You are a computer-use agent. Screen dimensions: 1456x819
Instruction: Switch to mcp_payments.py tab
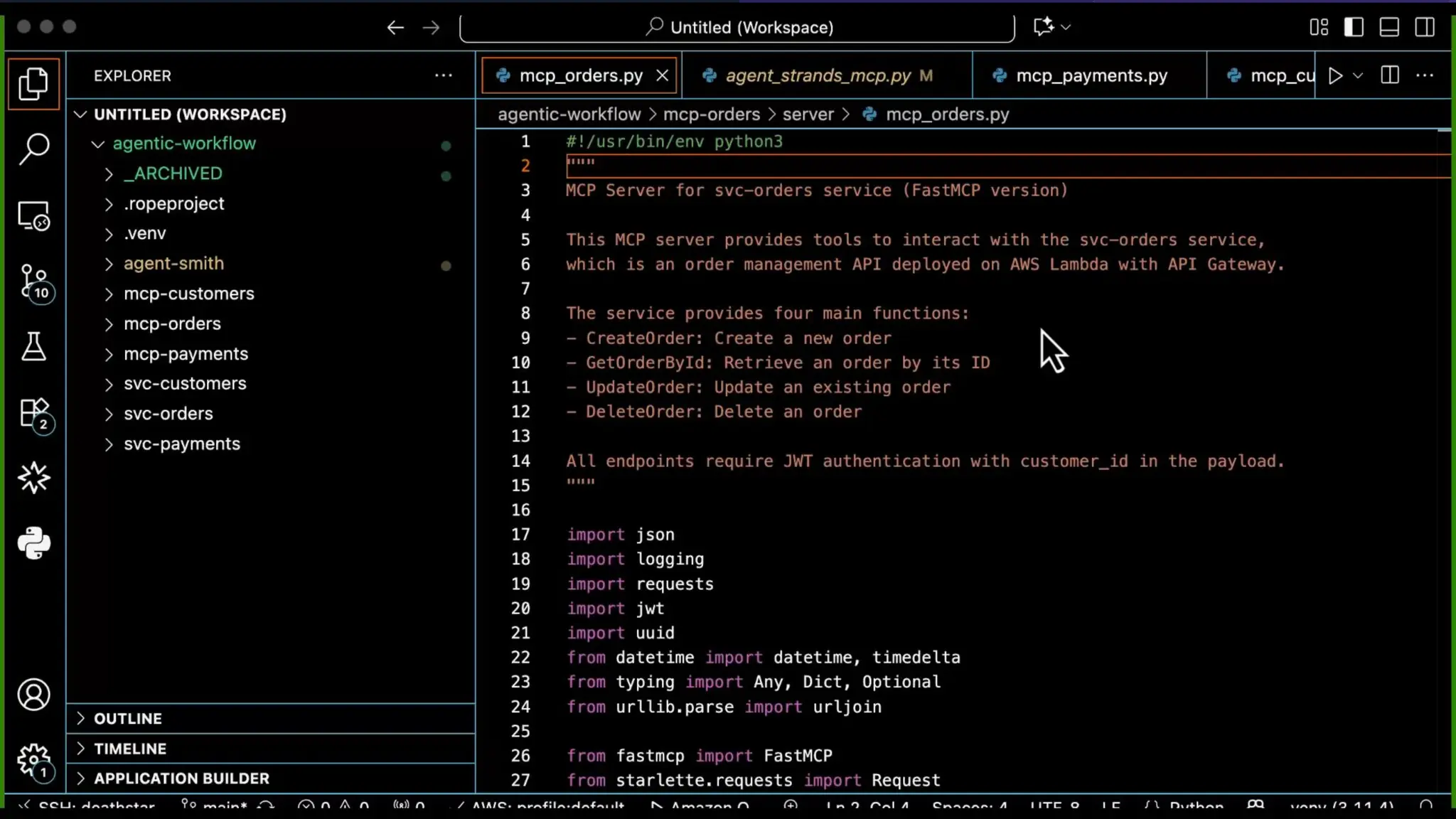click(1091, 75)
